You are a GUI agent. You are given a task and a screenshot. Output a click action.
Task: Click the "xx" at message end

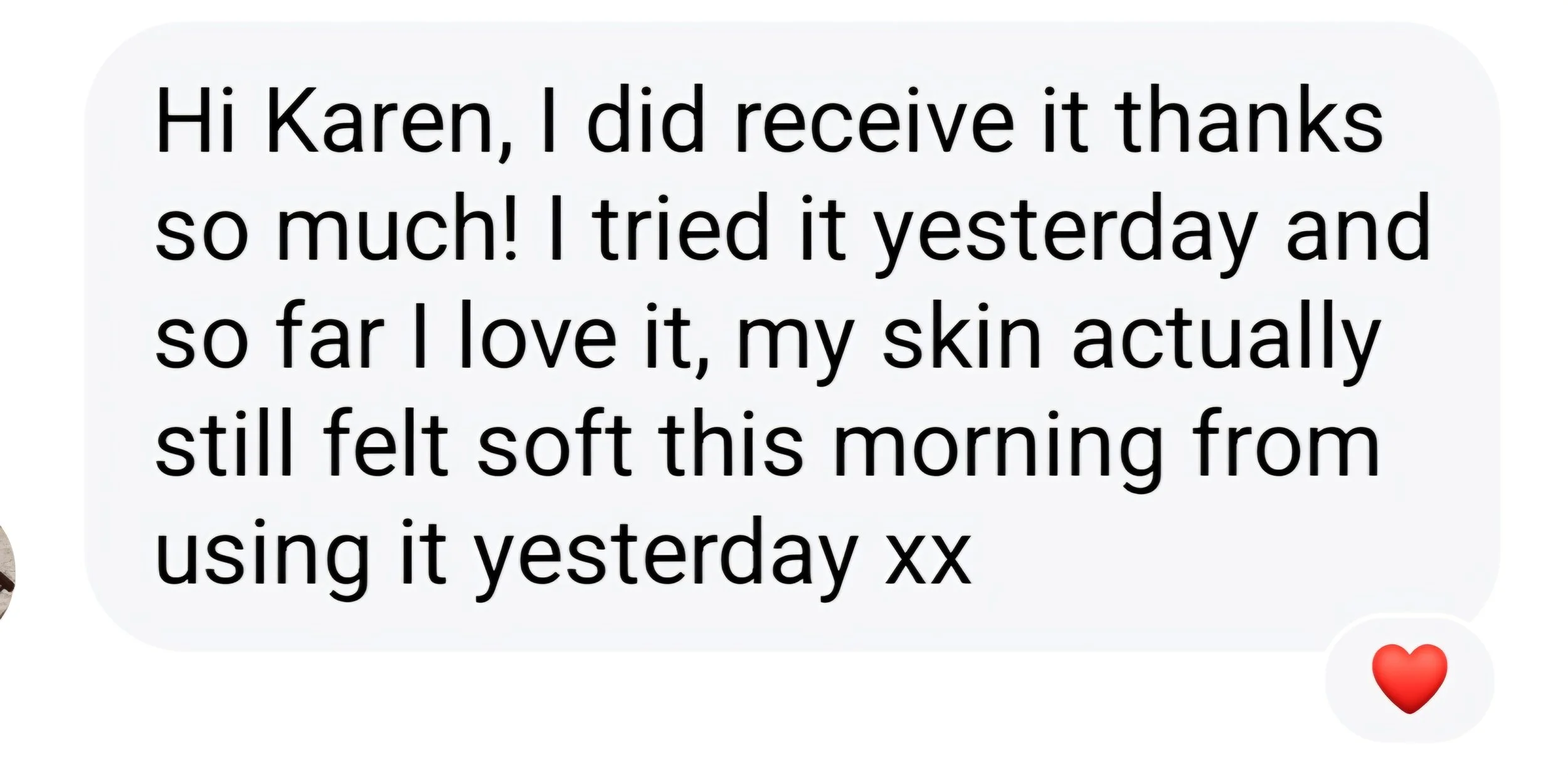[x=928, y=559]
